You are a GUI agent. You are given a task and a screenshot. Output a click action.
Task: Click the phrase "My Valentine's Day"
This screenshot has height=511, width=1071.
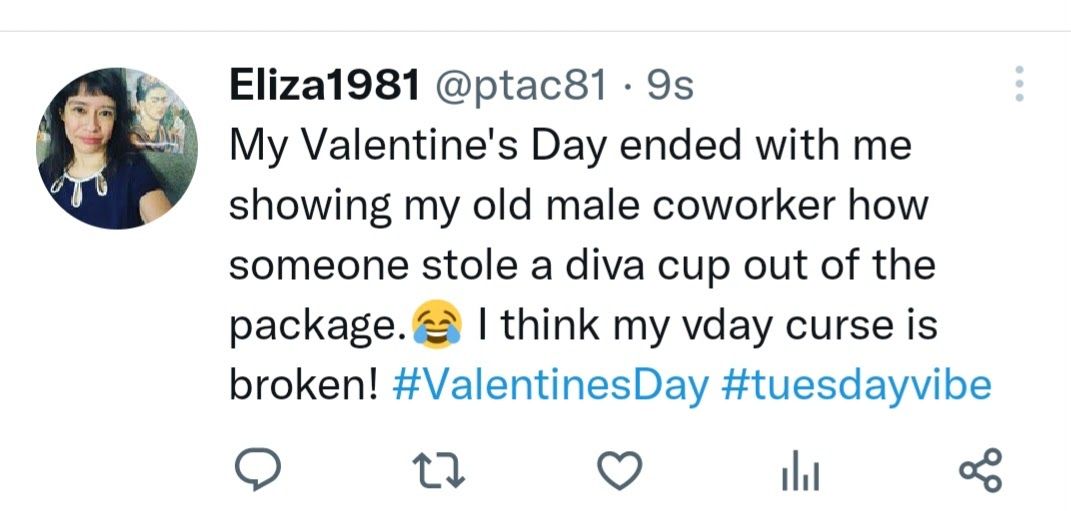coord(419,147)
